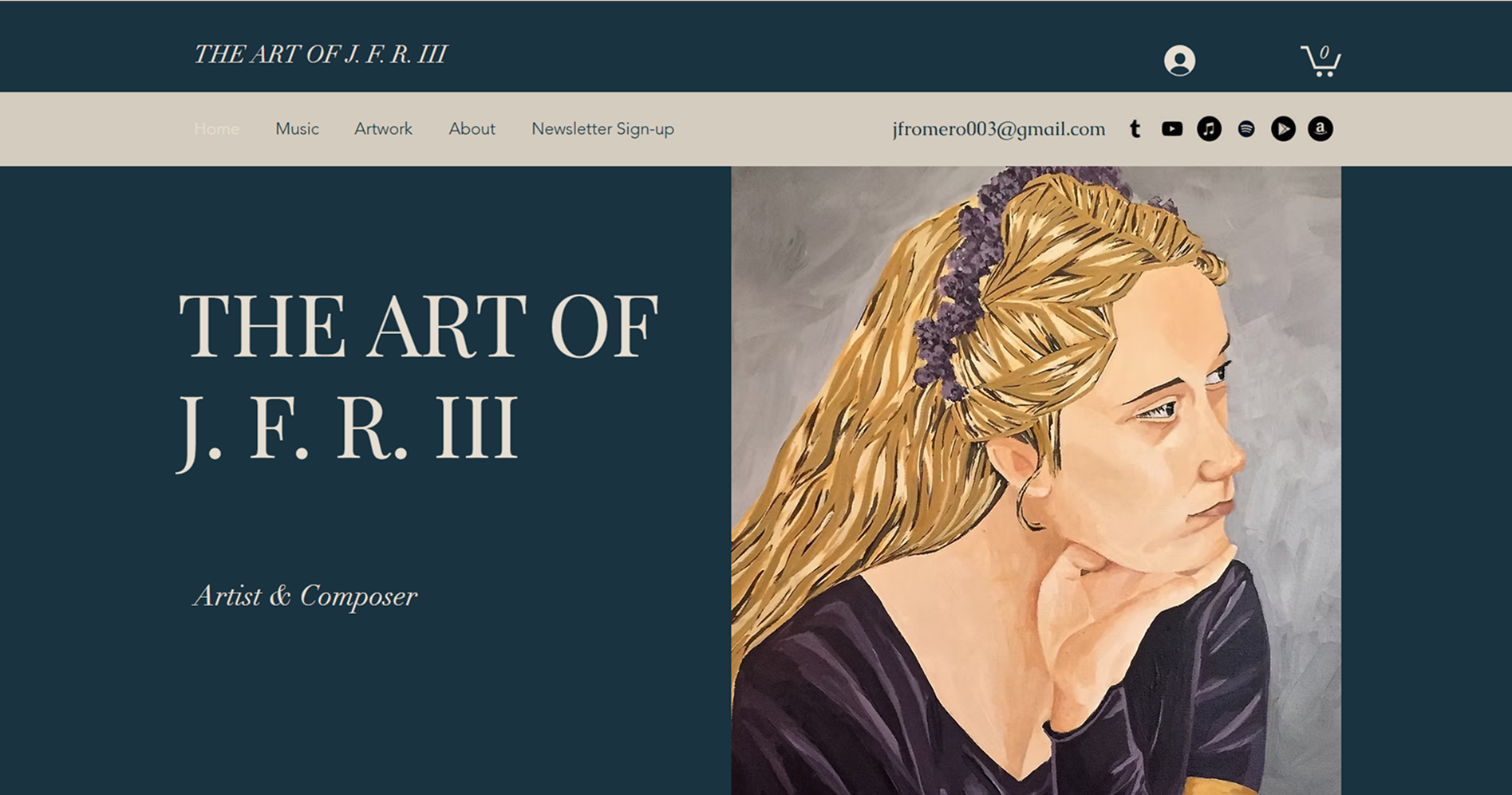
Task: Open the Tumblr social link
Action: 1135,128
